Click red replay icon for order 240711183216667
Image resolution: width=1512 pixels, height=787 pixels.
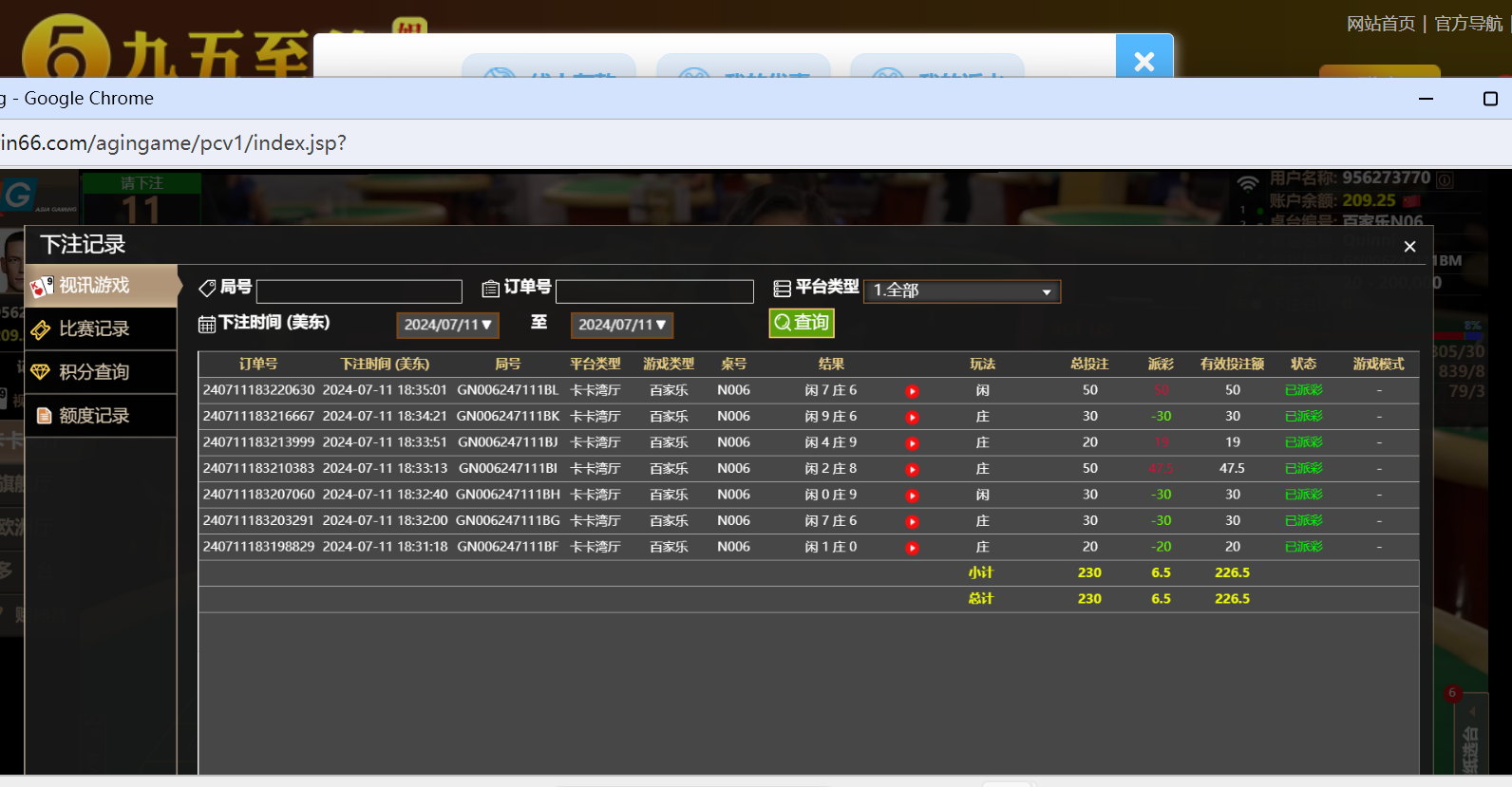[912, 418]
